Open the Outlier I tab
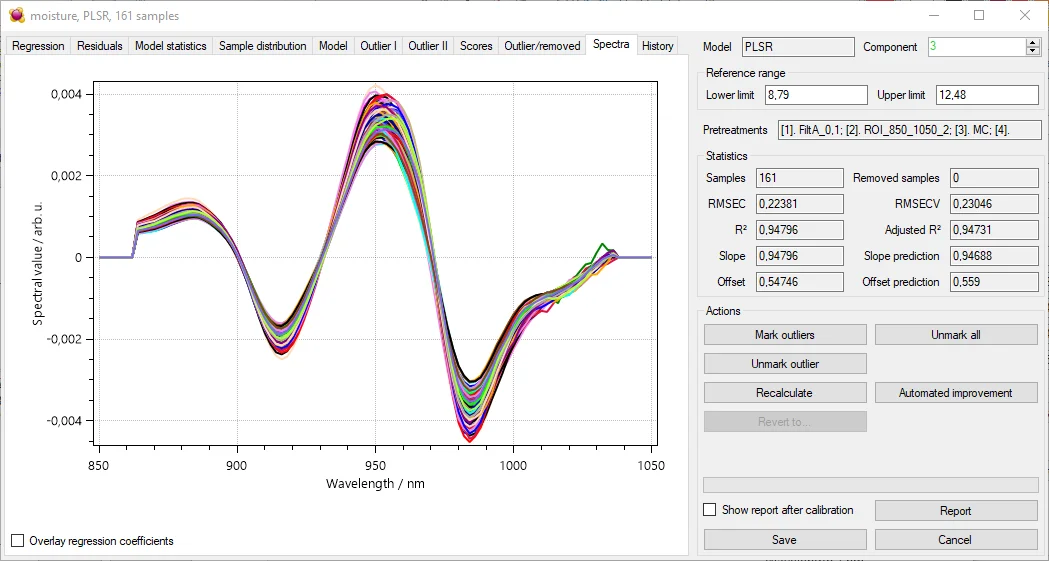 378,46
